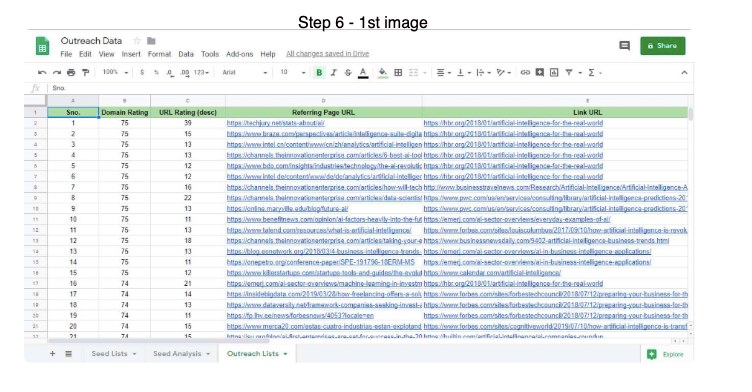
Task: Open the all sheets list icon
Action: coord(69,354)
